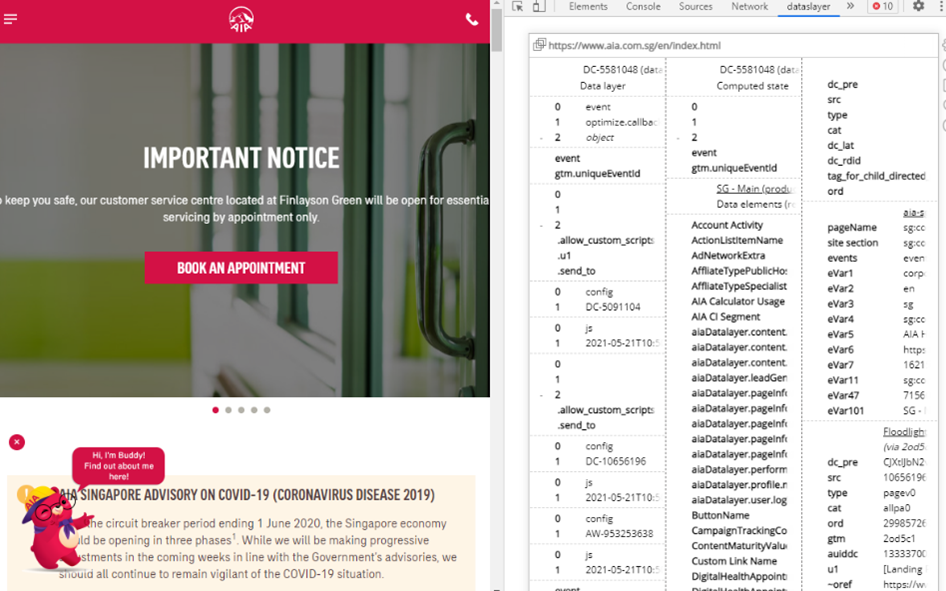946x591 pixels.
Task: Select the last carousel dot
Action: pyautogui.click(x=267, y=410)
